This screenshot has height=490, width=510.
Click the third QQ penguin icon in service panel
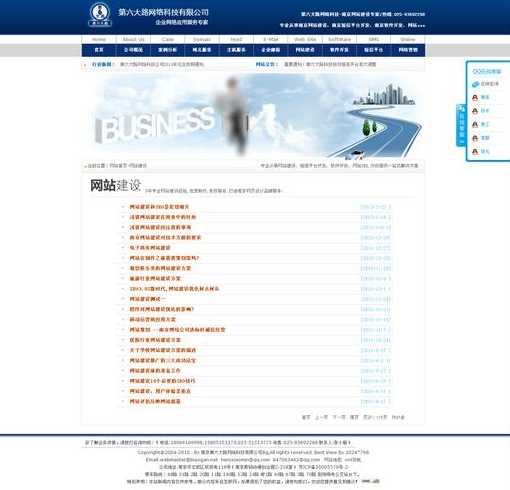point(475,125)
